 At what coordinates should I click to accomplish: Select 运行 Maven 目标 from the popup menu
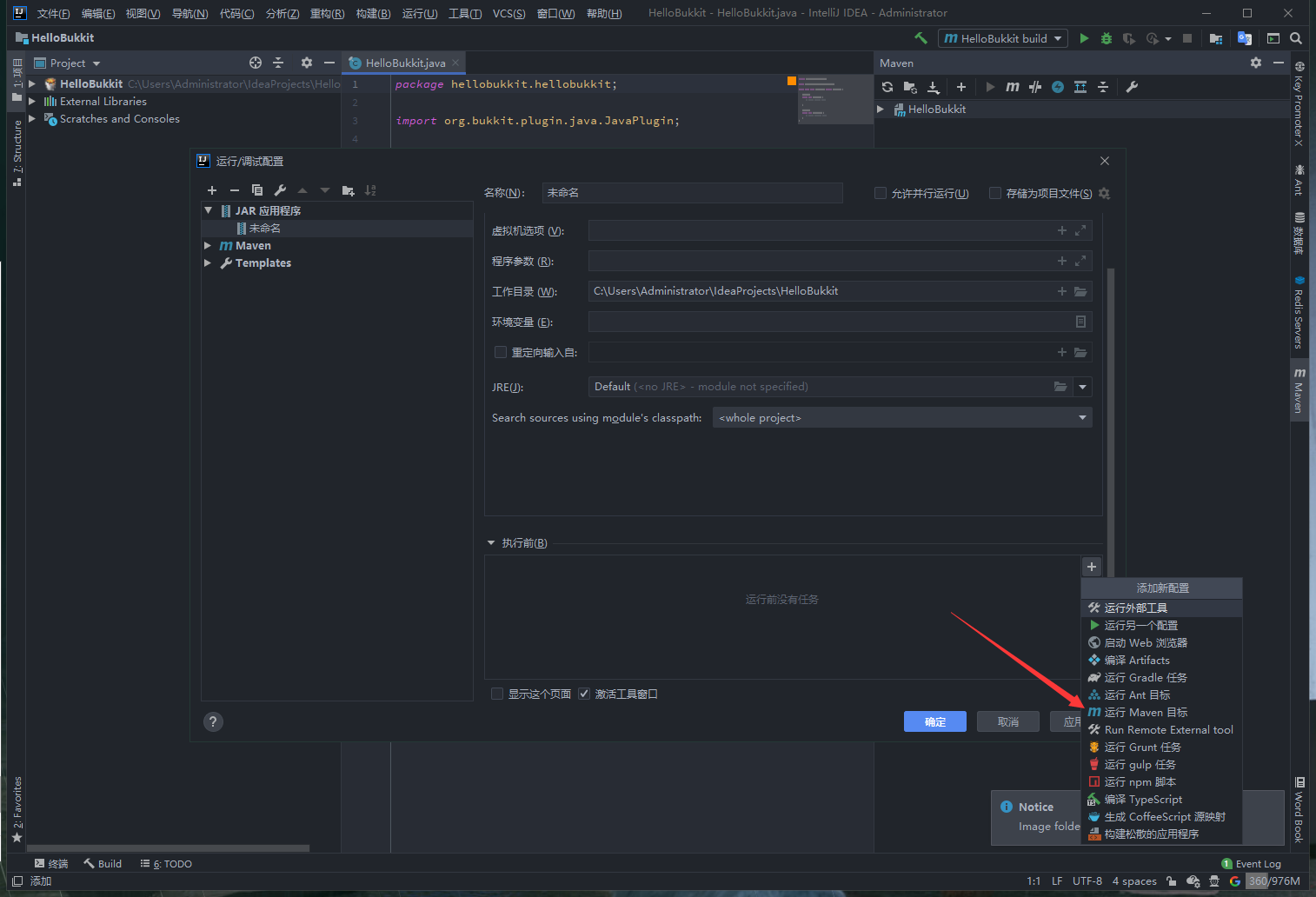pos(1145,713)
